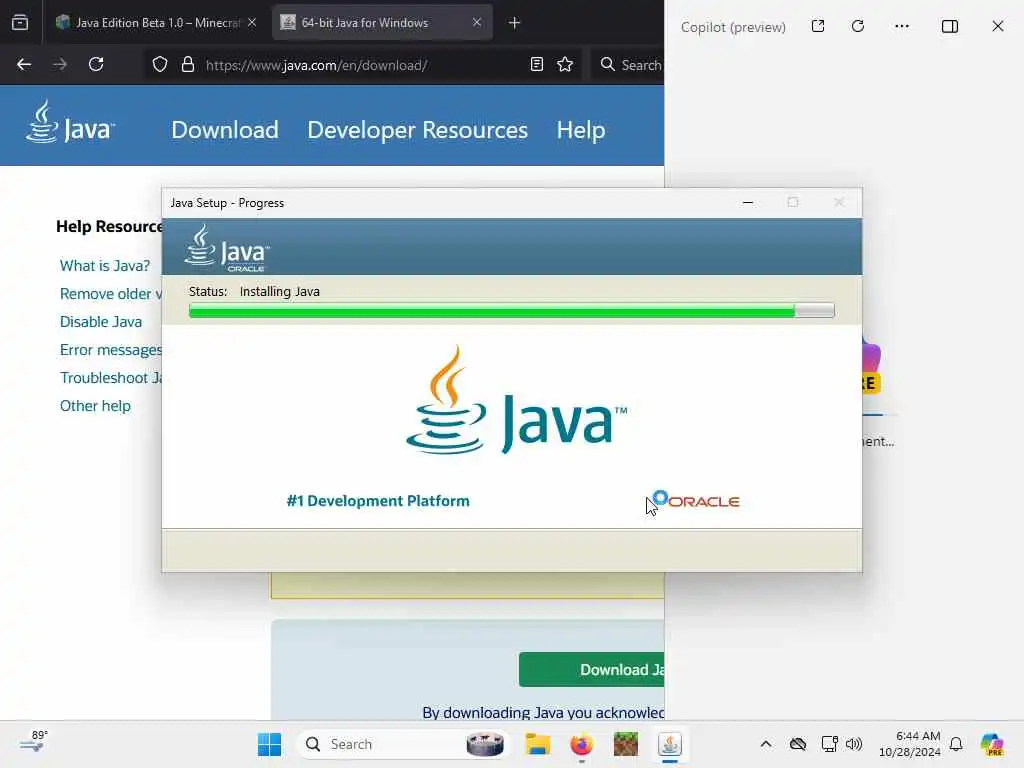This screenshot has height=768, width=1024.
Task: Go forward with the forward arrow
Action: pyautogui.click(x=60, y=64)
